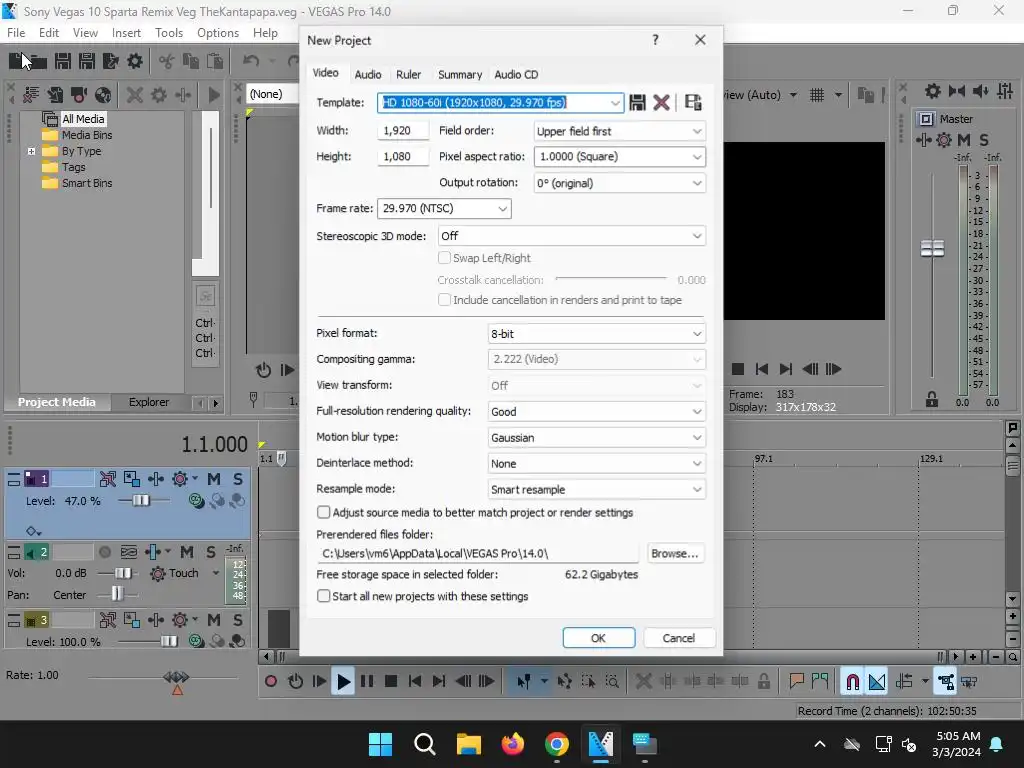
Task: Click the Record button in transport bar
Action: pos(271,682)
